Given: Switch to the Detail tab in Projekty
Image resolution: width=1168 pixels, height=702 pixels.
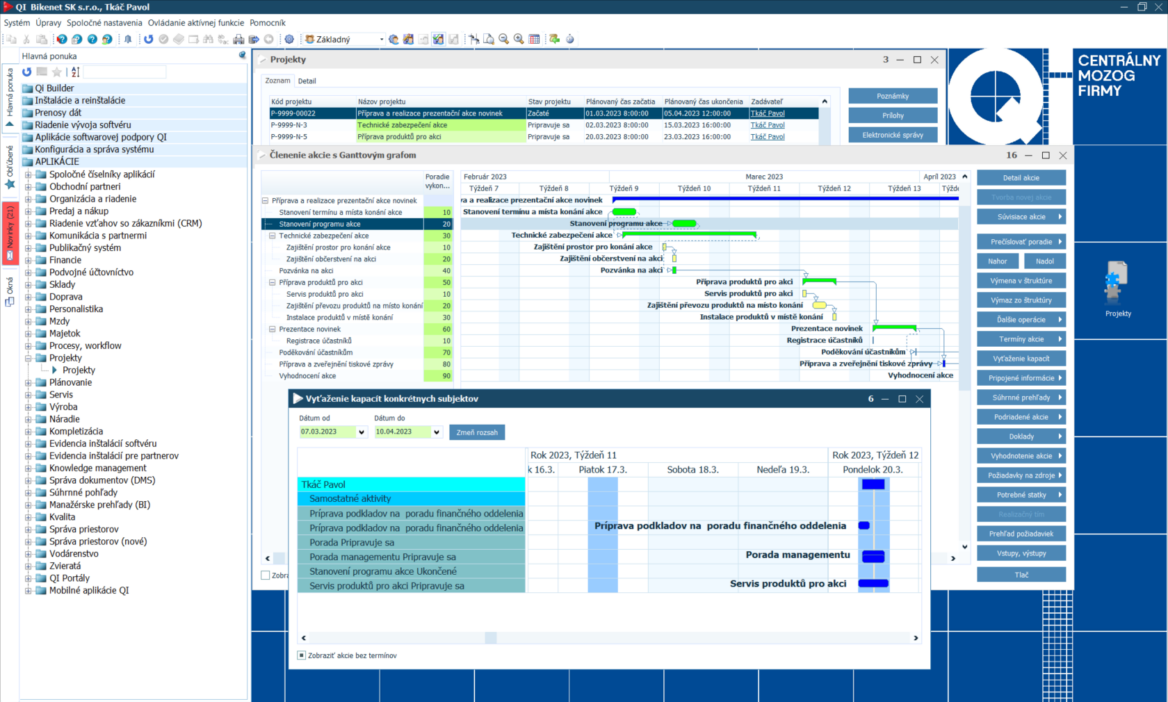Looking at the screenshot, I should pos(306,81).
